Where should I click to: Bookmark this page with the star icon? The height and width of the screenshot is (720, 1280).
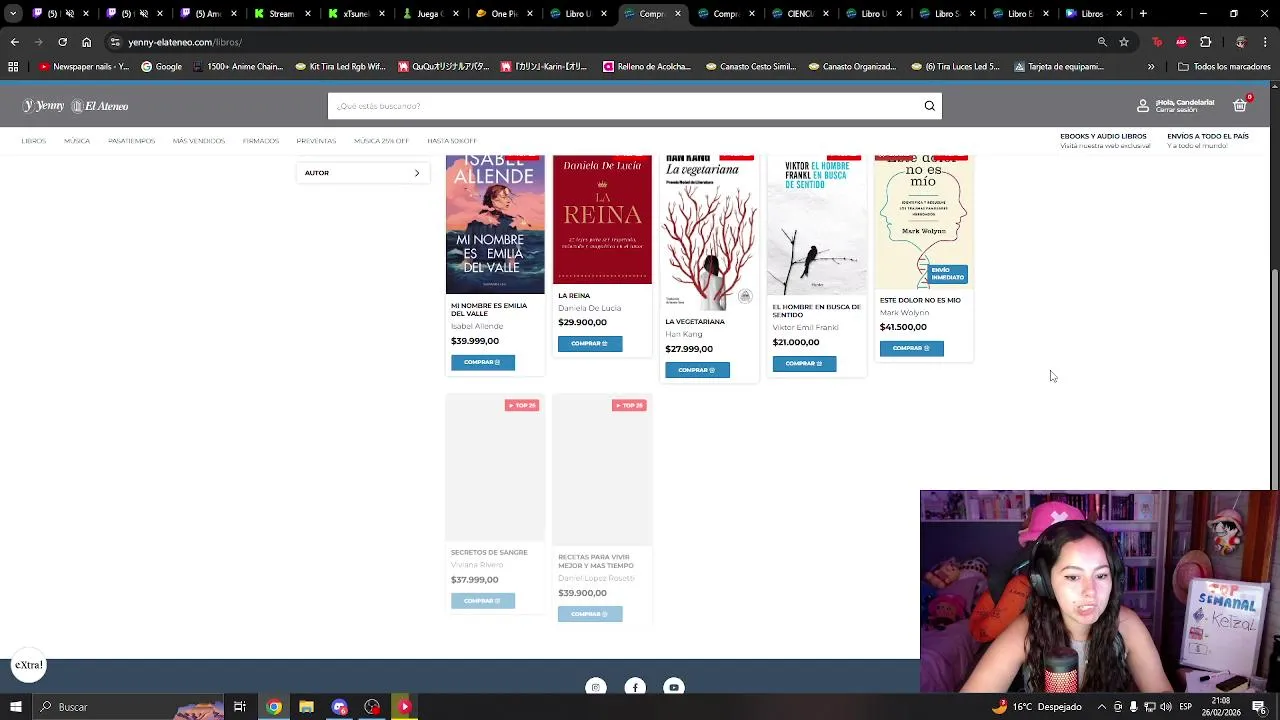1124,42
